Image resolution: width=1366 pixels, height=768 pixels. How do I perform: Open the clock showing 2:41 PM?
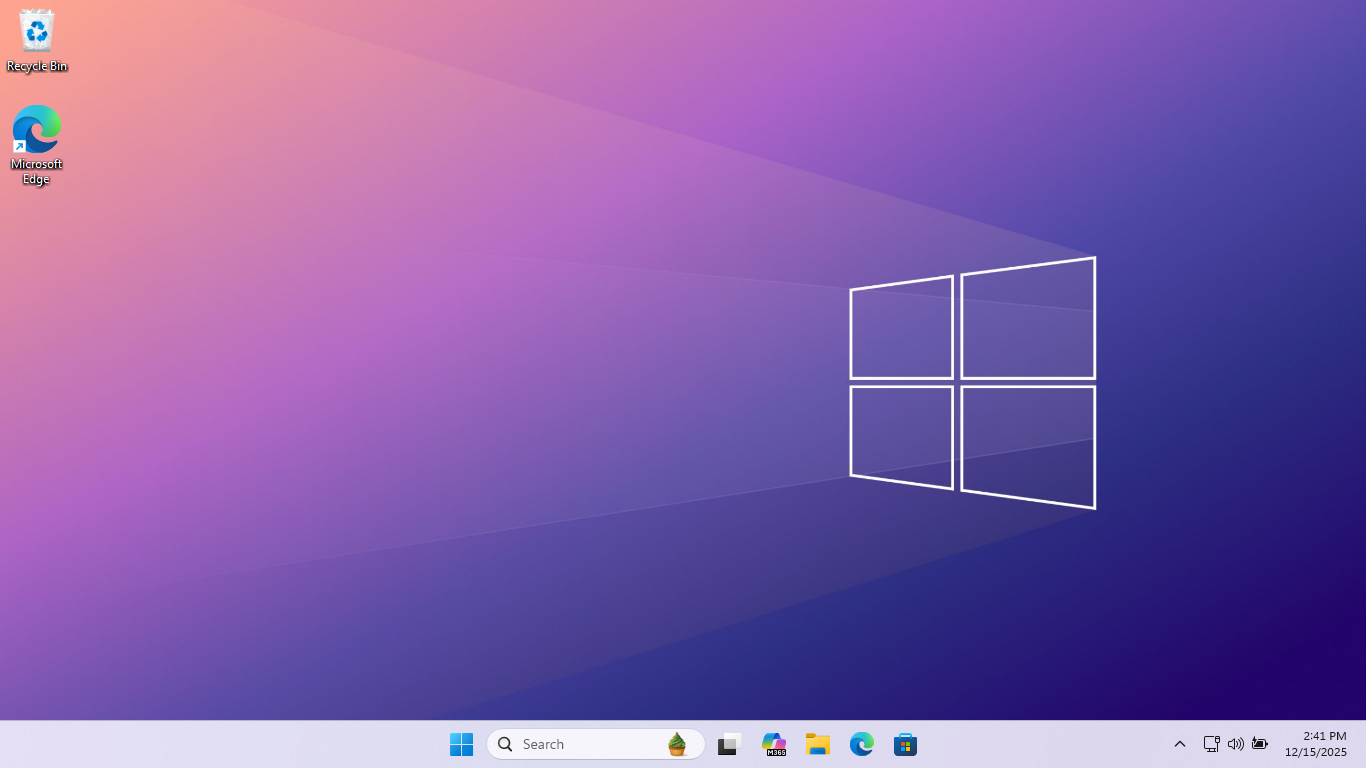[1324, 736]
